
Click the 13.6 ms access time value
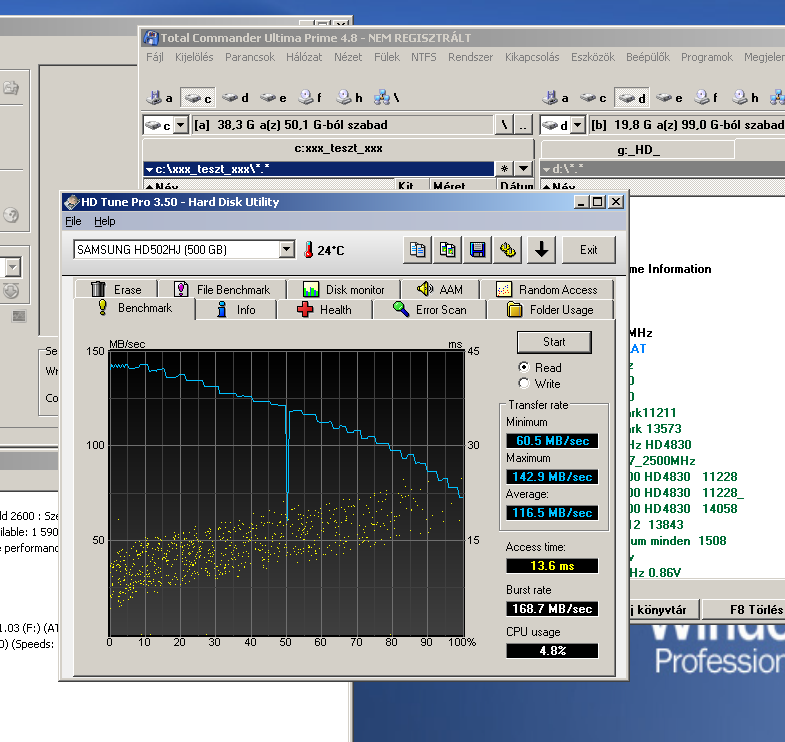click(x=552, y=566)
